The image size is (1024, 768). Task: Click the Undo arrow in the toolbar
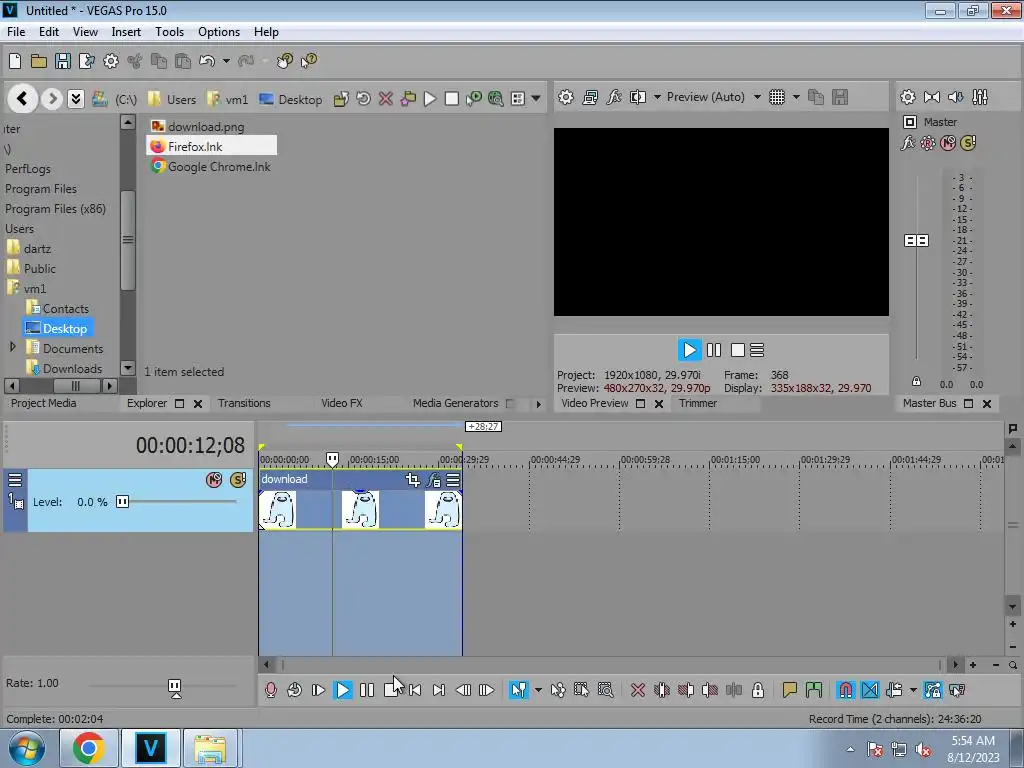pyautogui.click(x=207, y=61)
